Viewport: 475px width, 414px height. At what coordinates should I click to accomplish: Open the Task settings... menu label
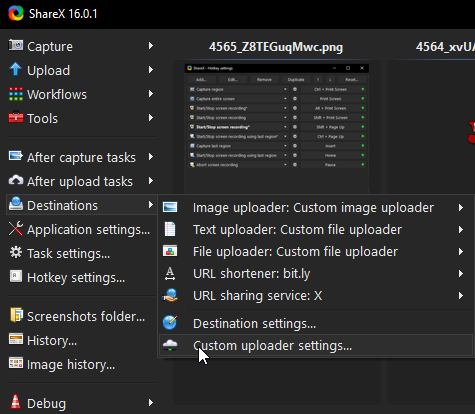tap(68, 254)
